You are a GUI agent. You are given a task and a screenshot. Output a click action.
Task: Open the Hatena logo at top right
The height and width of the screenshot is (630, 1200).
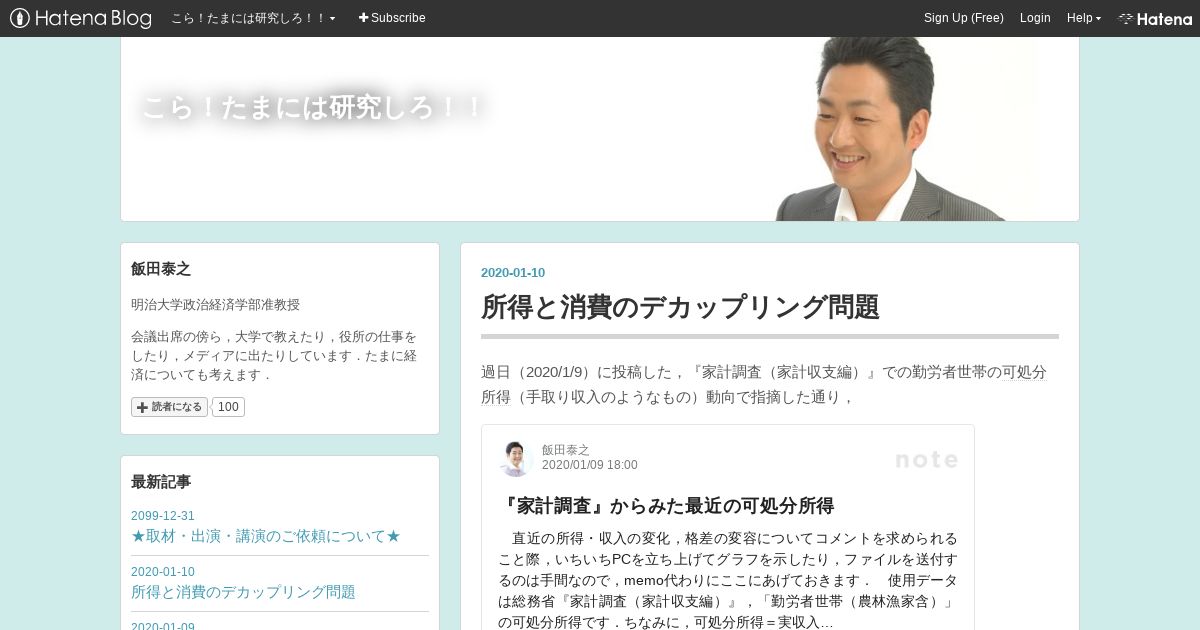(1155, 18)
